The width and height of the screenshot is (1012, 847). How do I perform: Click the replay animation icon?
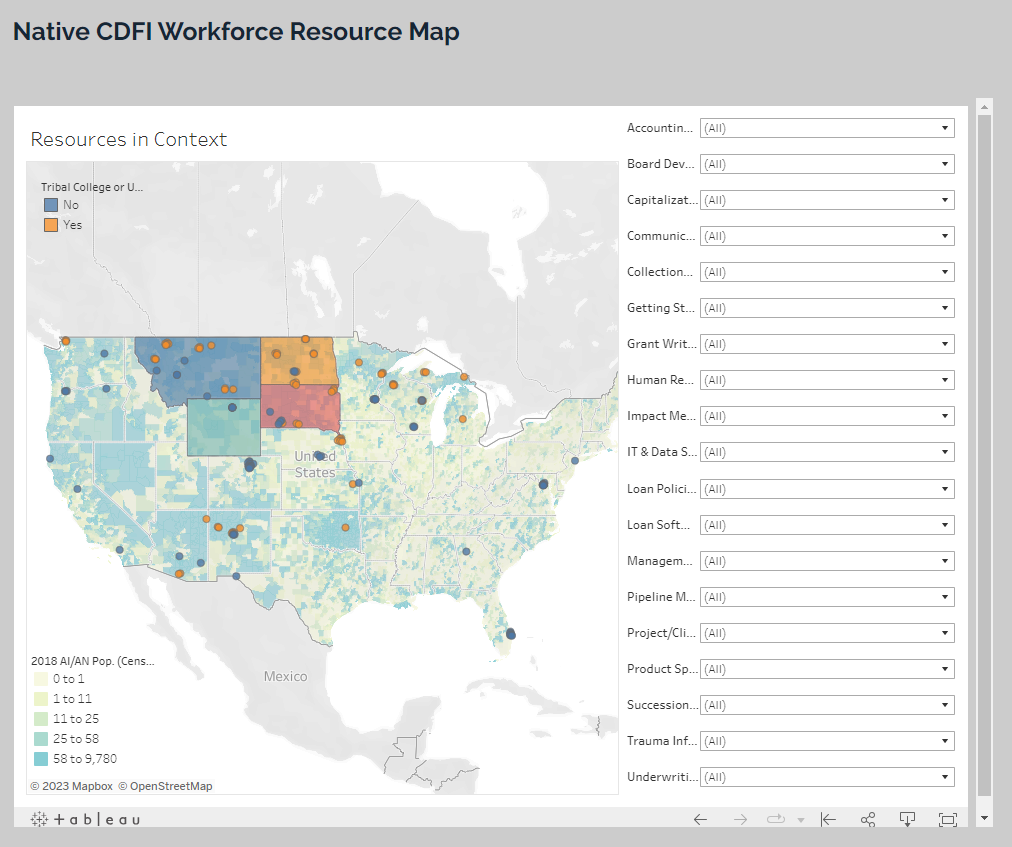[776, 819]
